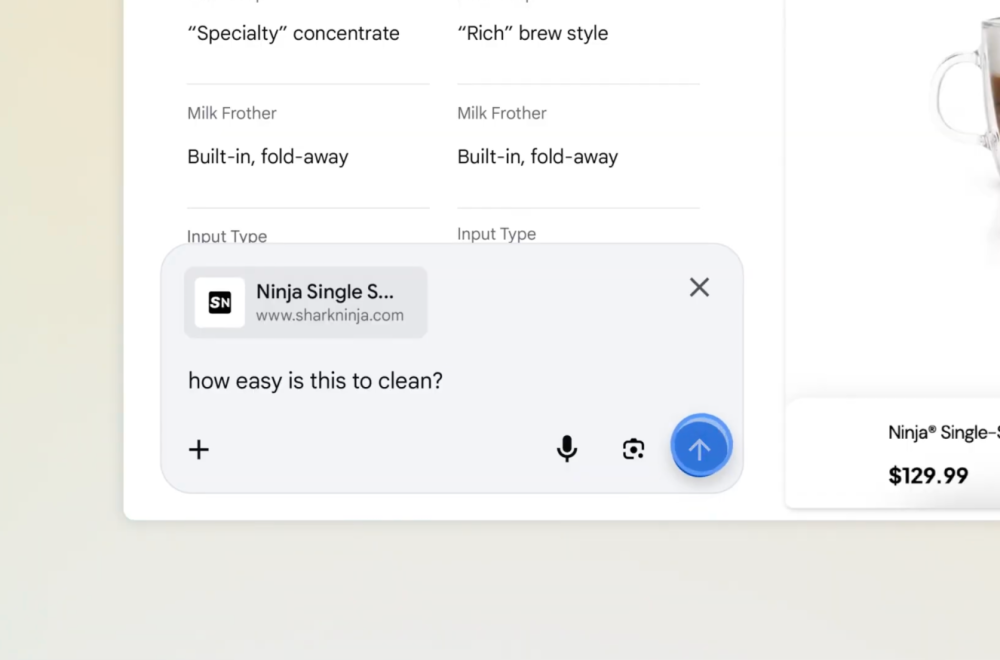Click the "how easy is this to clean?" text field
Viewport: 1000px width, 660px height.
pyautogui.click(x=315, y=381)
